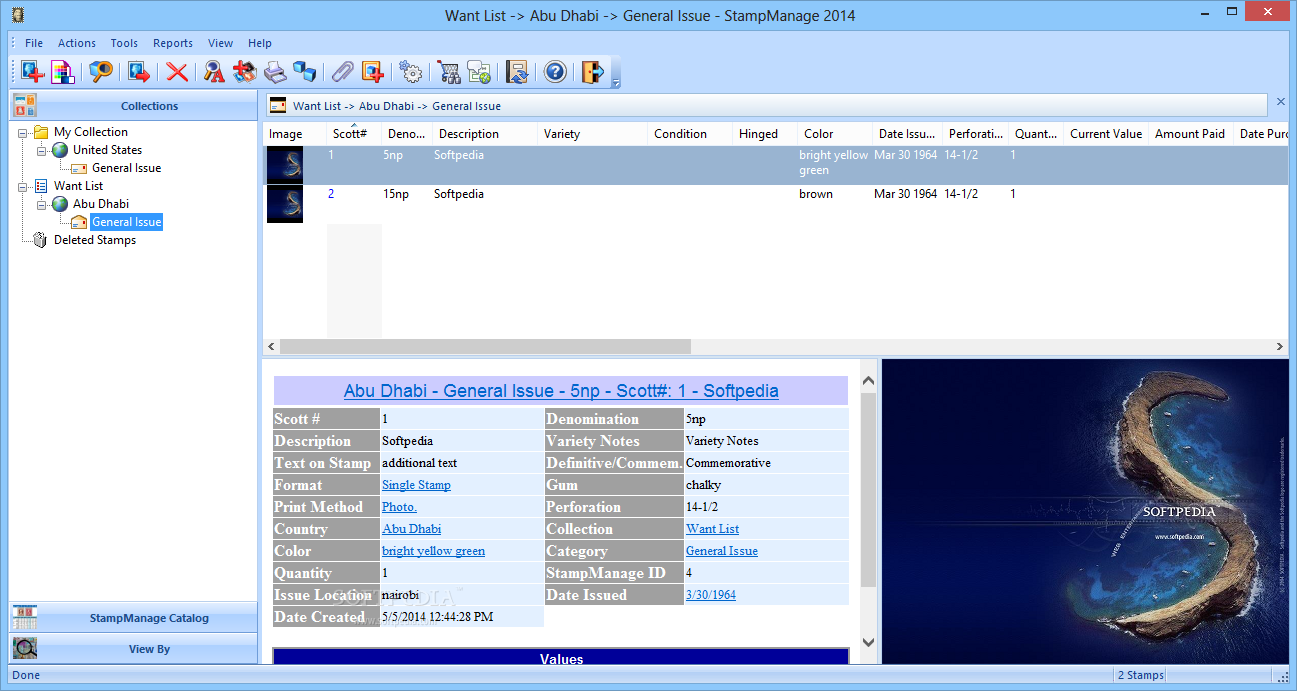Sort by the Color column header
This screenshot has width=1297, height=691.
pos(835,134)
